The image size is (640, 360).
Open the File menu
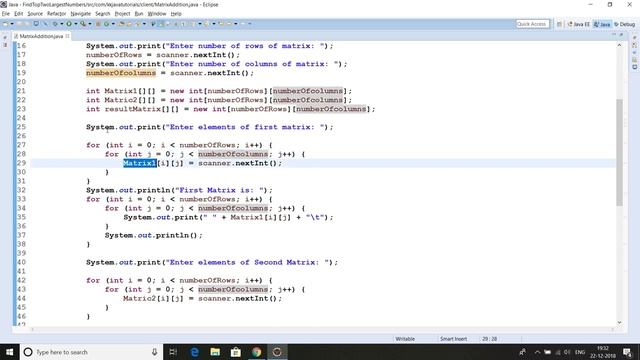click(x=6, y=13)
